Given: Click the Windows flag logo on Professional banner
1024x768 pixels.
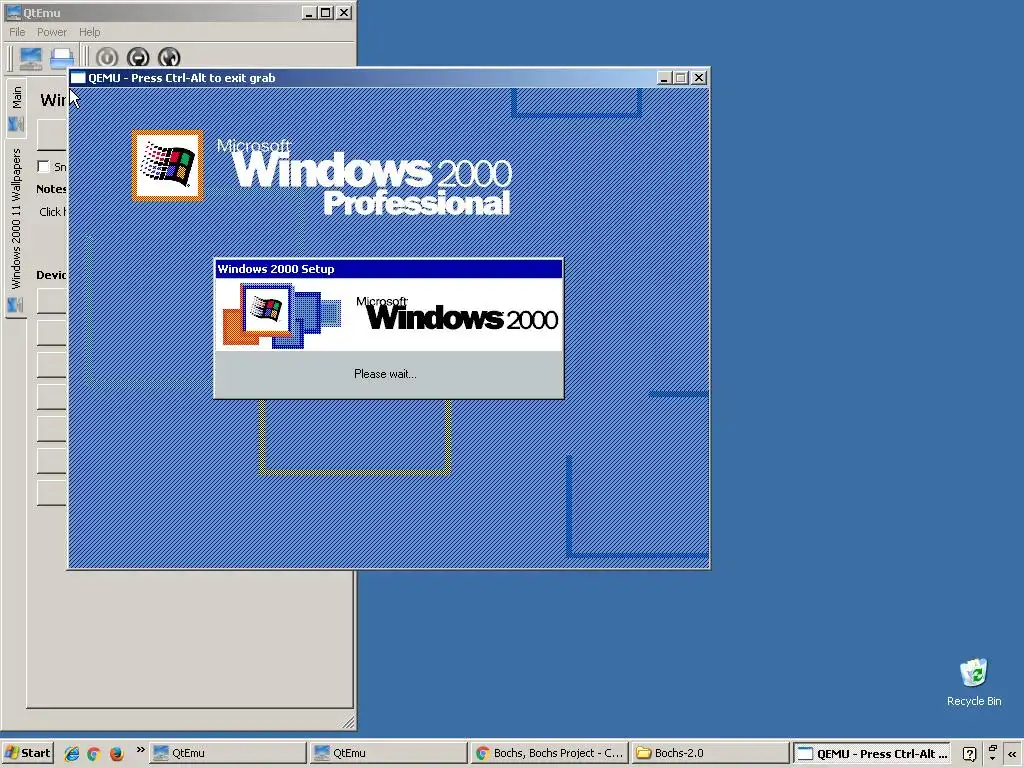Looking at the screenshot, I should pos(168,165).
